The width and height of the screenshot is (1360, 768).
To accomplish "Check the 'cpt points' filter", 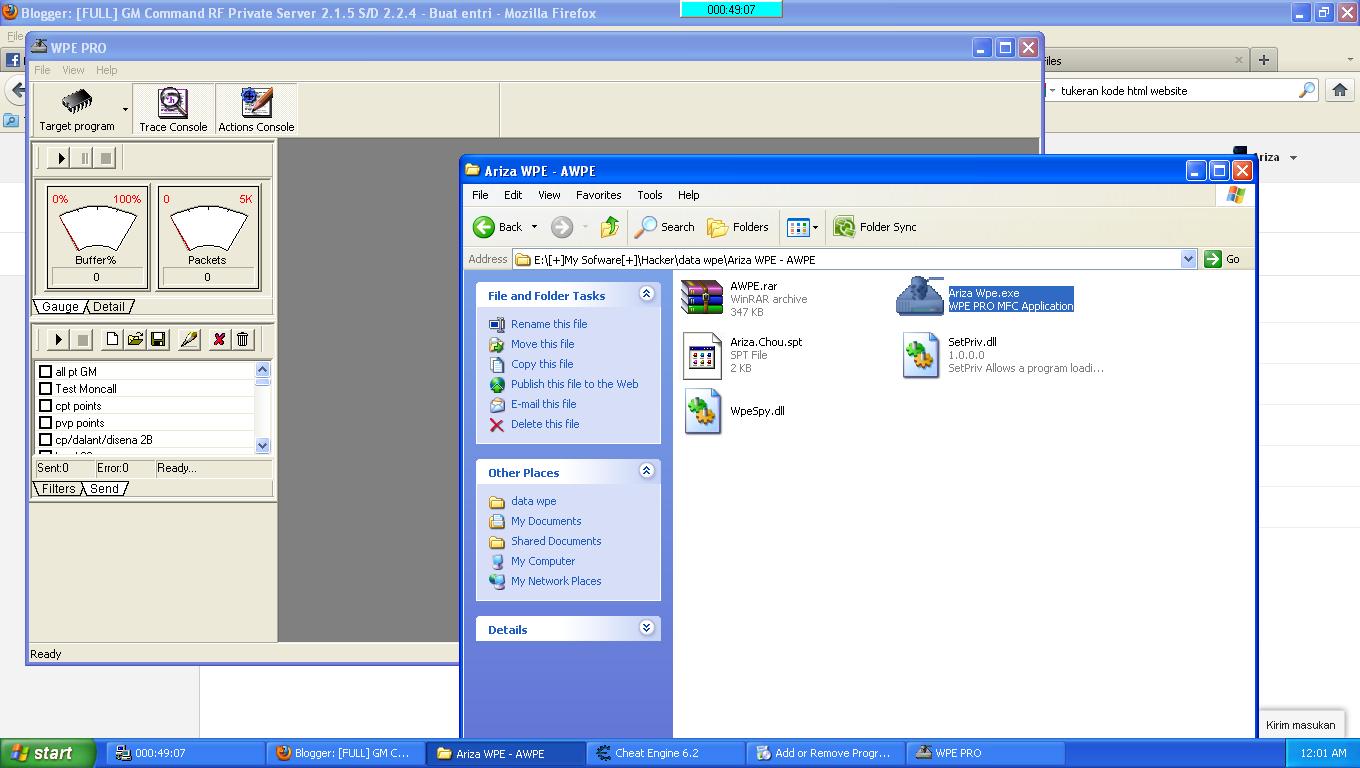I will tap(44, 405).
